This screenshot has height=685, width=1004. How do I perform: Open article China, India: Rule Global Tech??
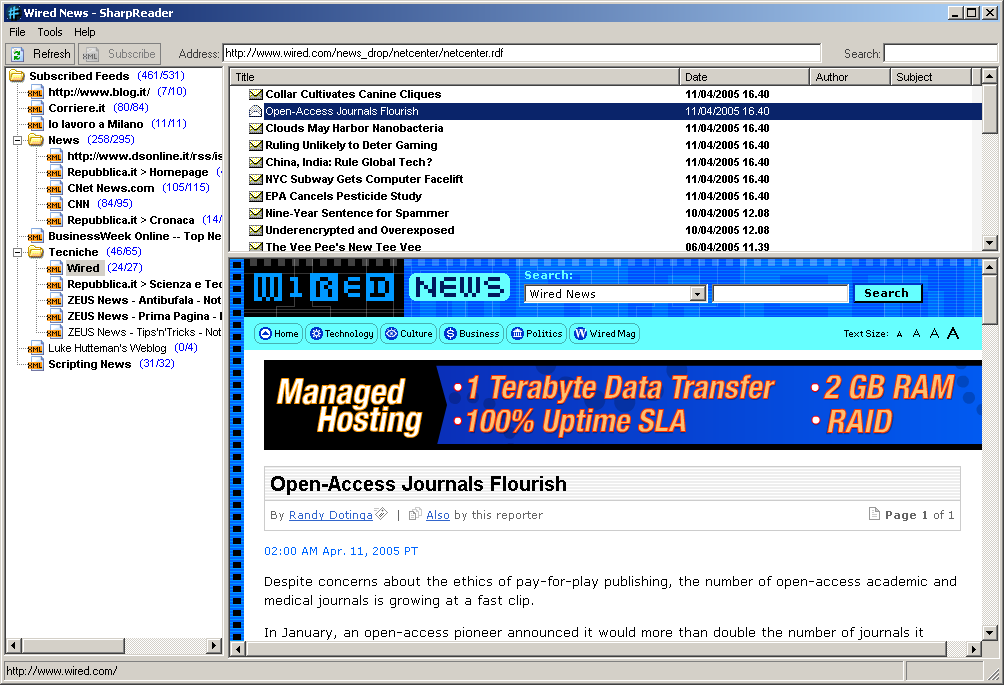point(348,162)
